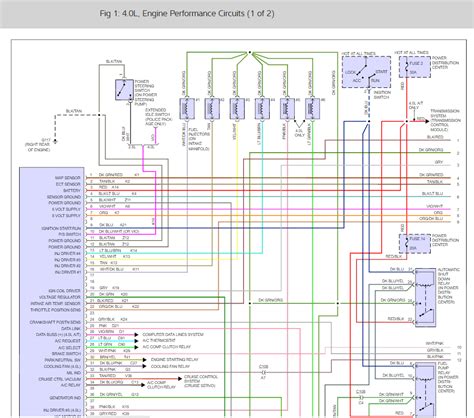Click the A/C THERMOSTAT destination text
Screen dimensions: 474x418
(159, 341)
